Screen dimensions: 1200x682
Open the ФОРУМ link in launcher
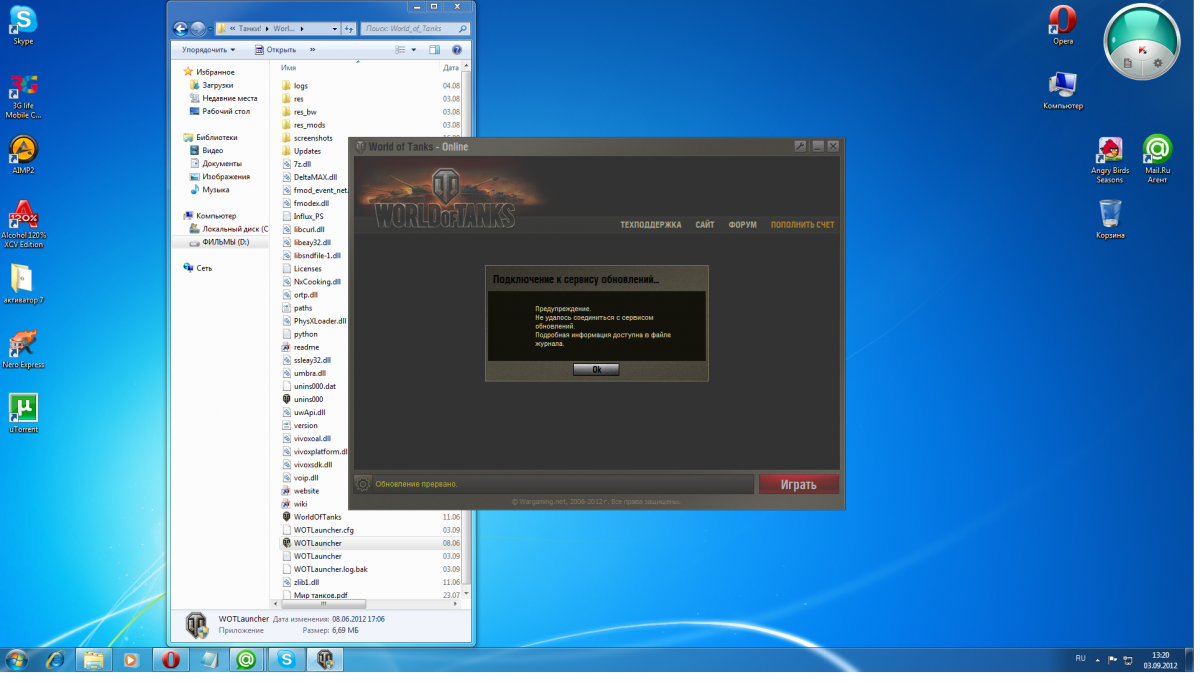[x=742, y=225]
